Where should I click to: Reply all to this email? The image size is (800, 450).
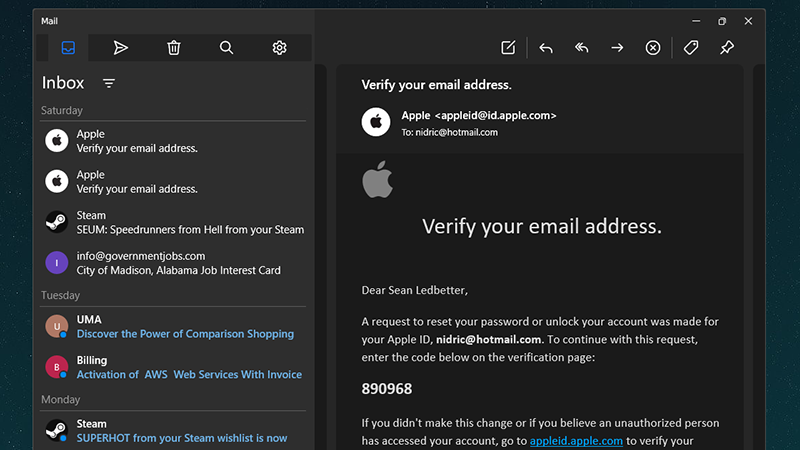click(582, 47)
